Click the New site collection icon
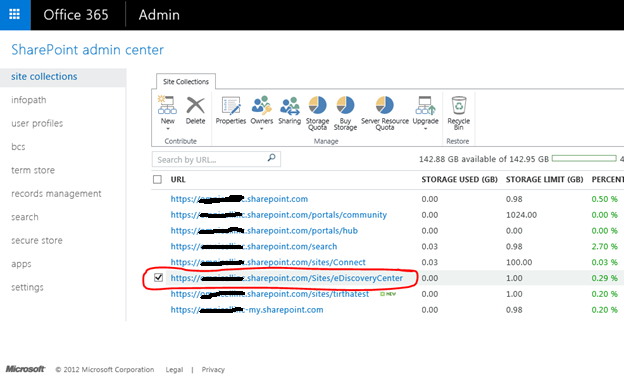 (x=167, y=105)
